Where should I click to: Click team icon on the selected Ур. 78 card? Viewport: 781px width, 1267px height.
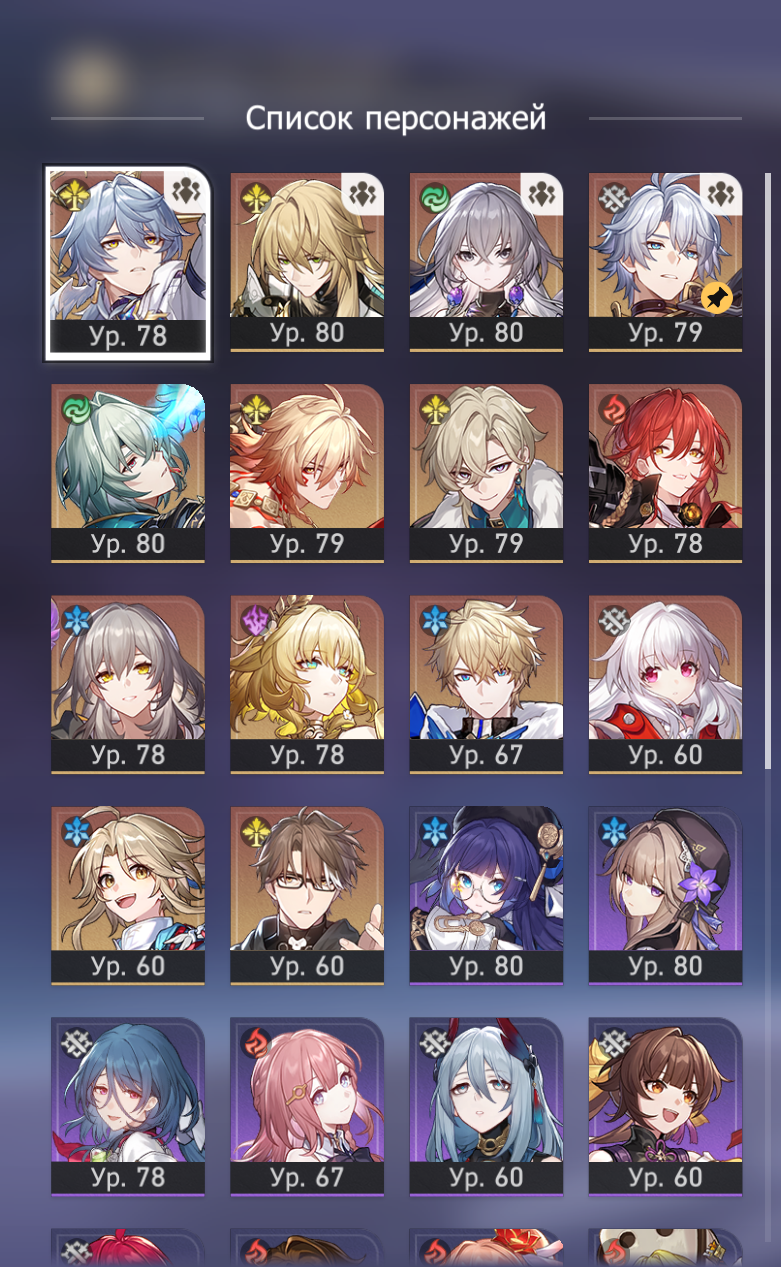pyautogui.click(x=185, y=193)
